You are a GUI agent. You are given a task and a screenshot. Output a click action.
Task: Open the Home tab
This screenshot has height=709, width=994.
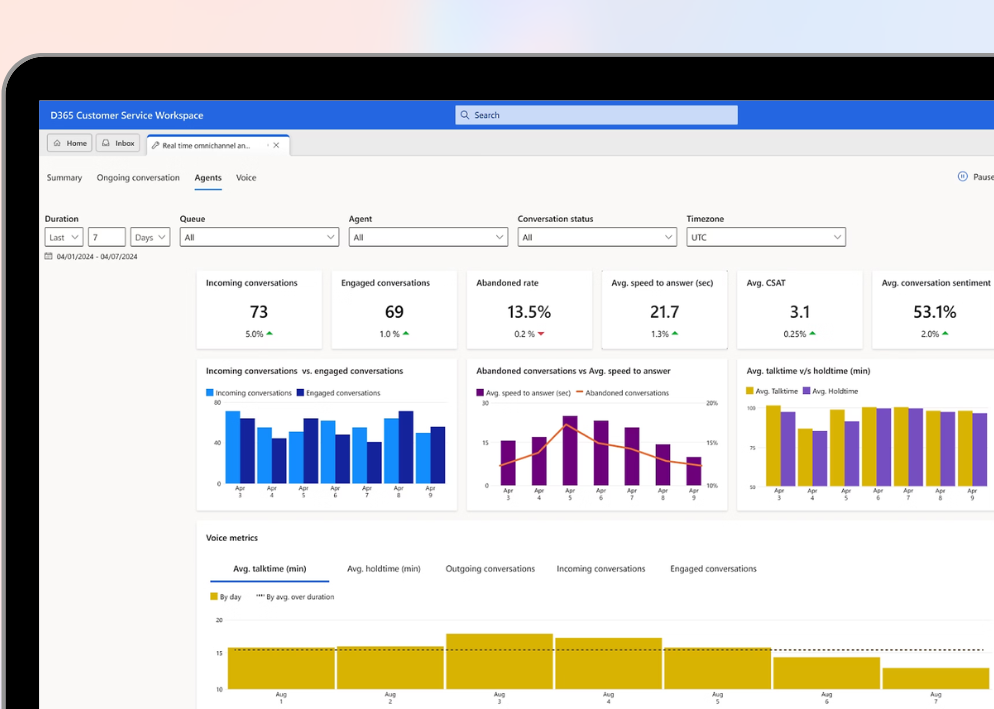pyautogui.click(x=70, y=143)
